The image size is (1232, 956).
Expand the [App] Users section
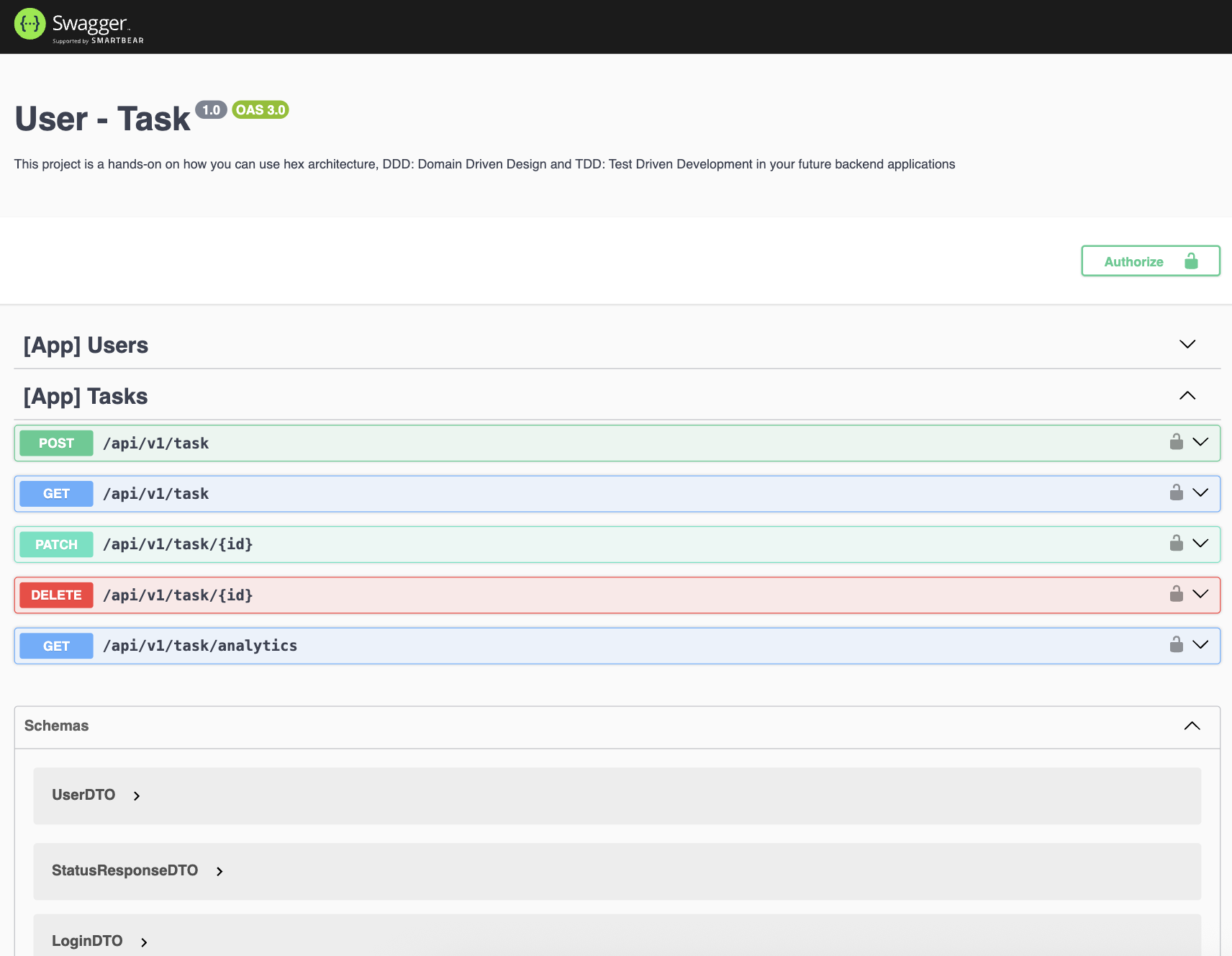(x=1187, y=344)
